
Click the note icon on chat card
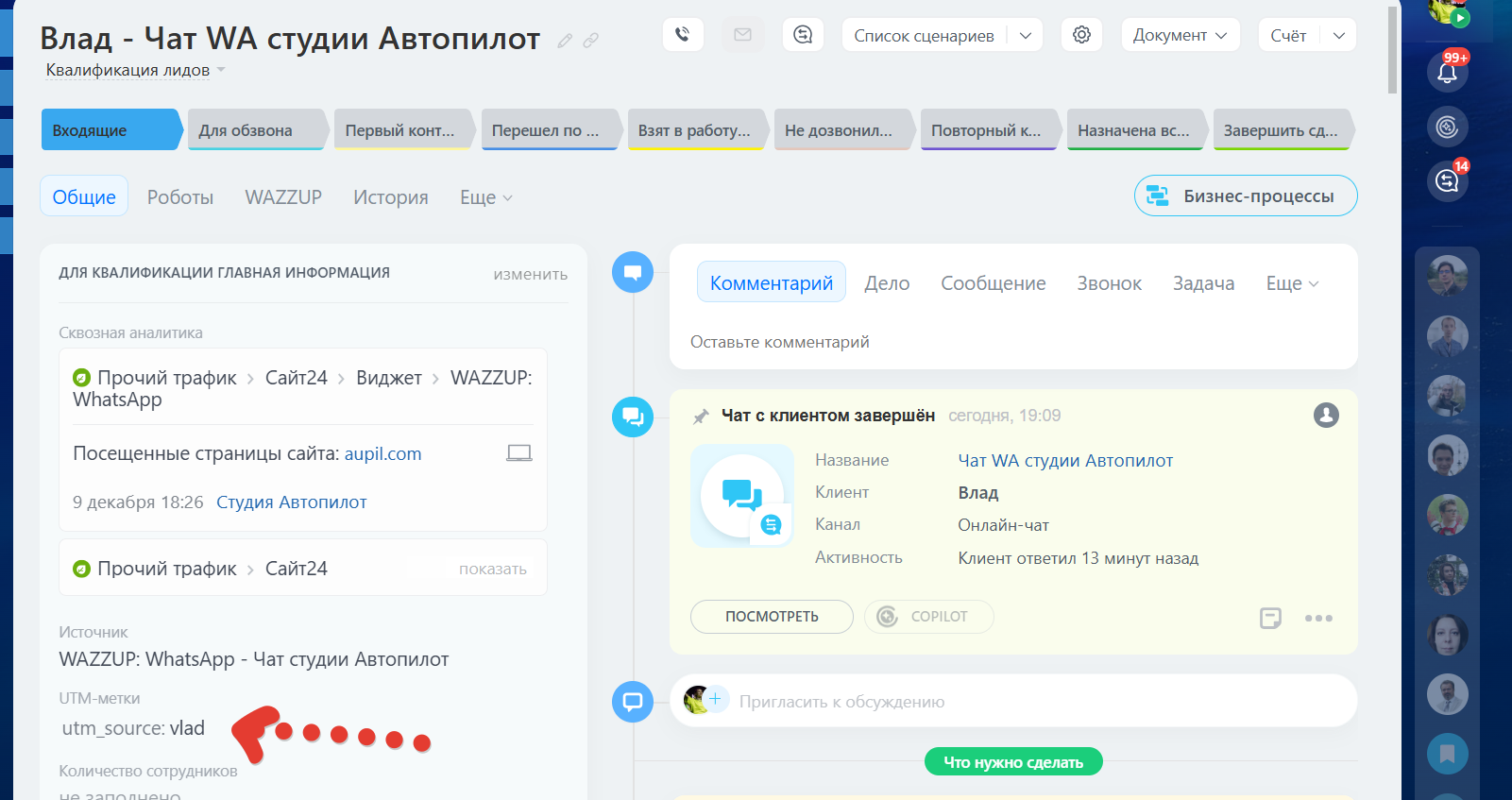click(x=1270, y=619)
